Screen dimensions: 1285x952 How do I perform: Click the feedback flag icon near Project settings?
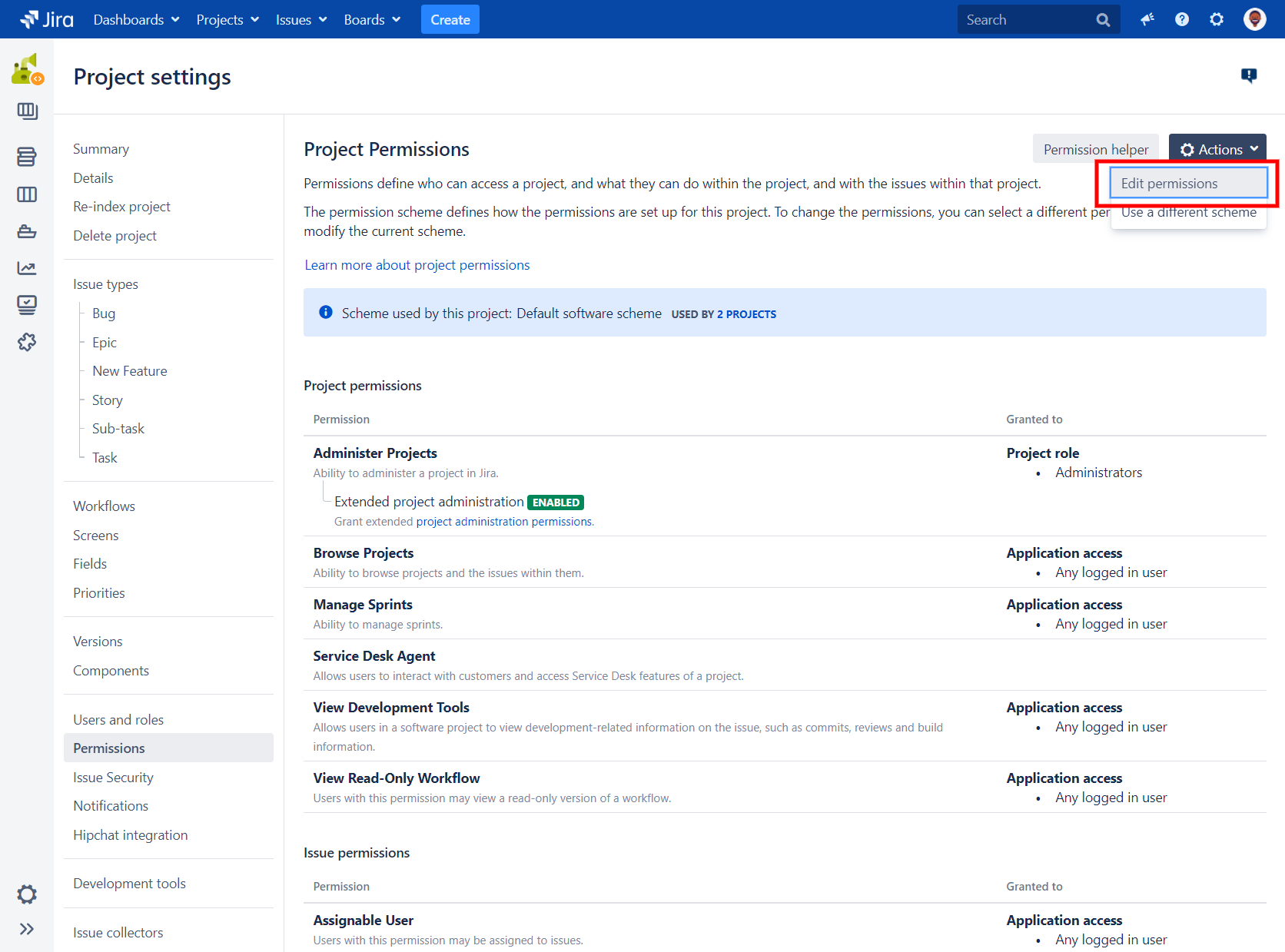[1249, 75]
